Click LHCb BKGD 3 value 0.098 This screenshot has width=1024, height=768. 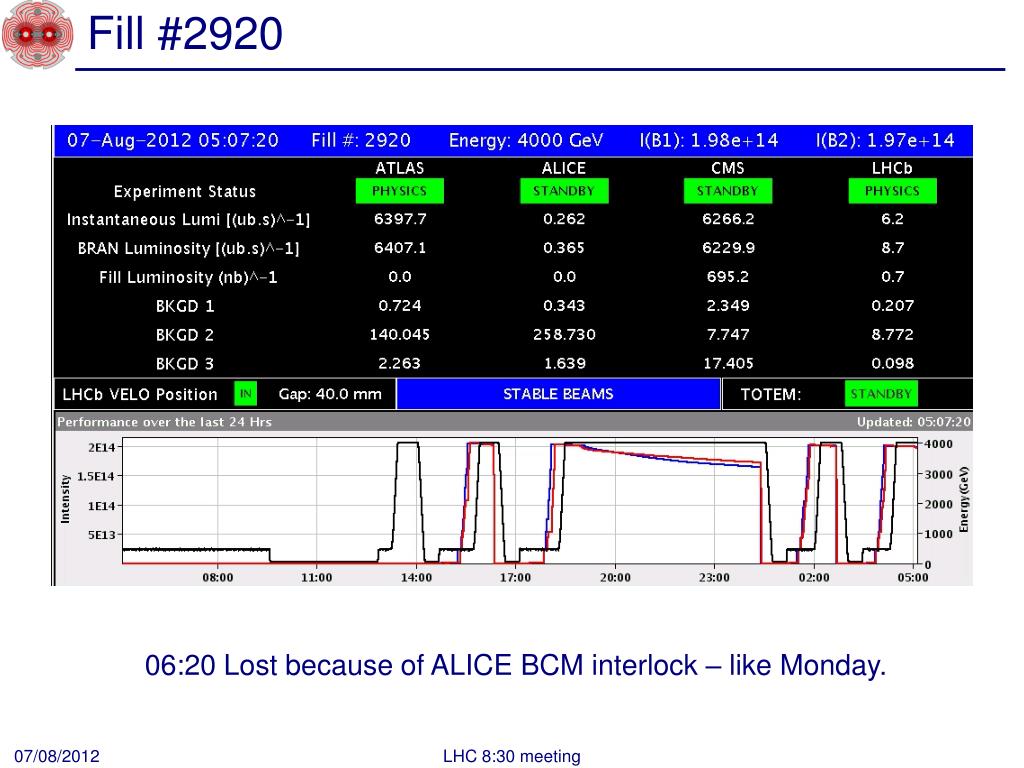tap(892, 362)
